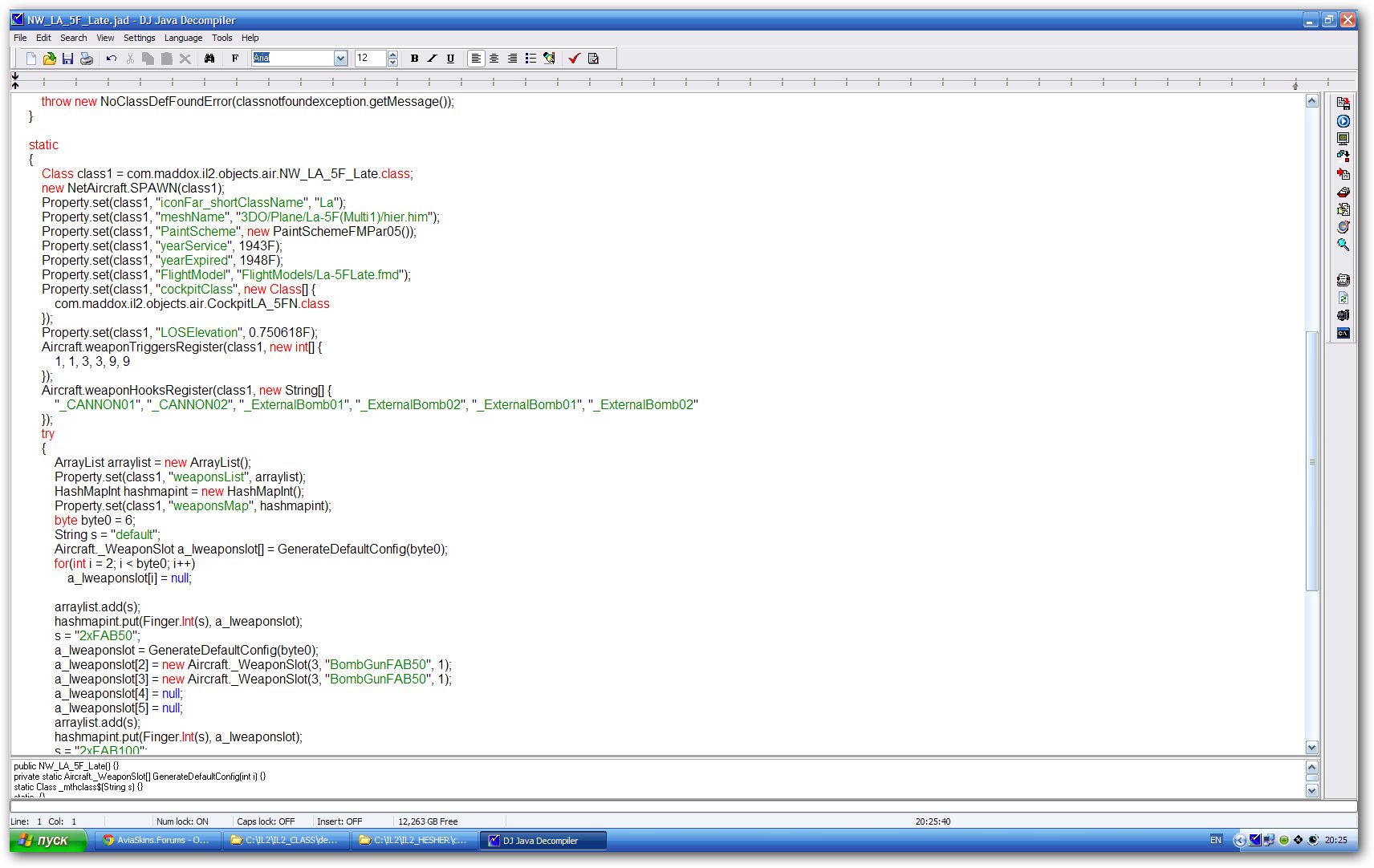This screenshot has width=1374, height=868.
Task: Cut selection with the scissors icon
Action: pos(130,58)
